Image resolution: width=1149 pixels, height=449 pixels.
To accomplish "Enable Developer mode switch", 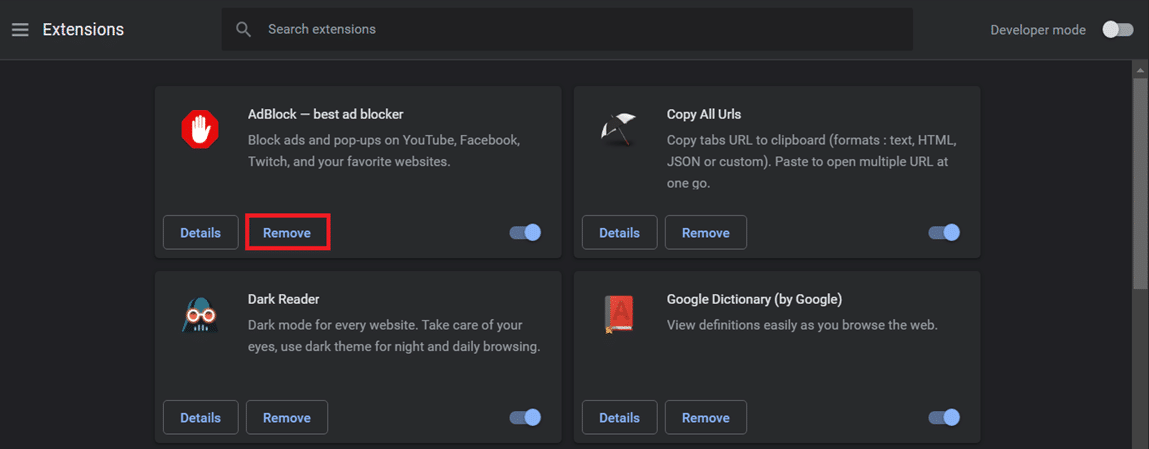I will pos(1117,30).
